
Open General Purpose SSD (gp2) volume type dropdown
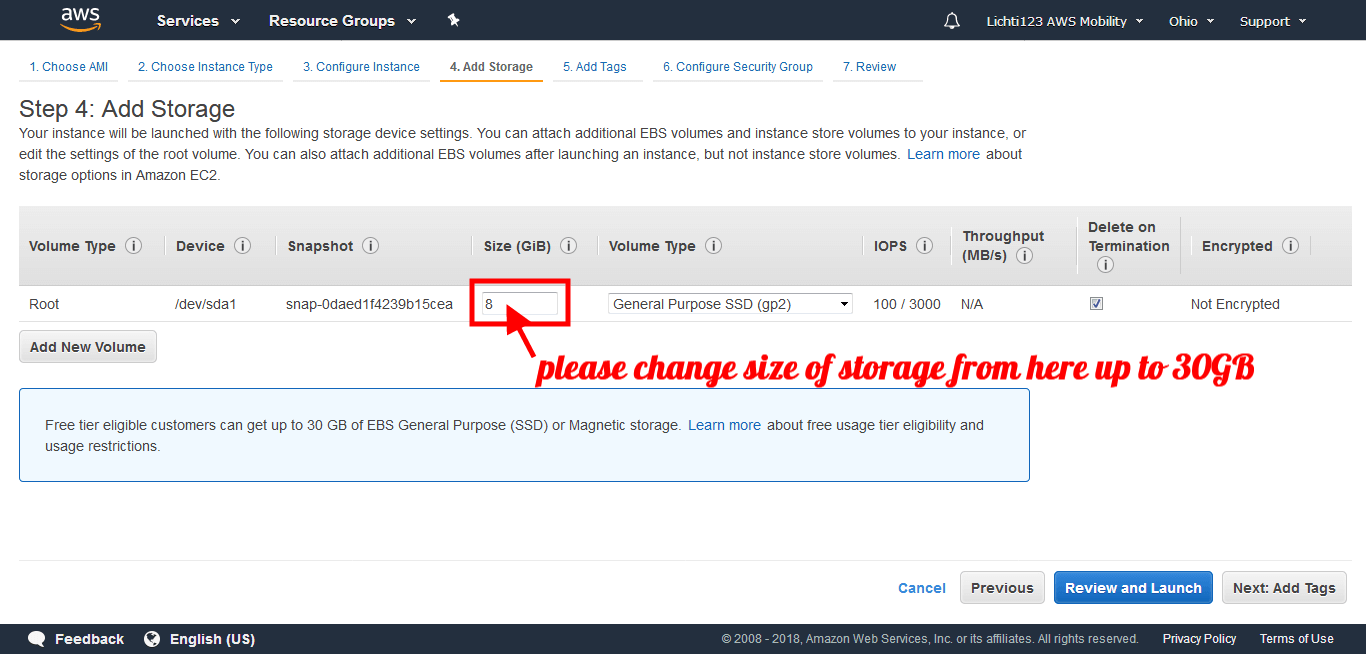pyautogui.click(x=730, y=304)
